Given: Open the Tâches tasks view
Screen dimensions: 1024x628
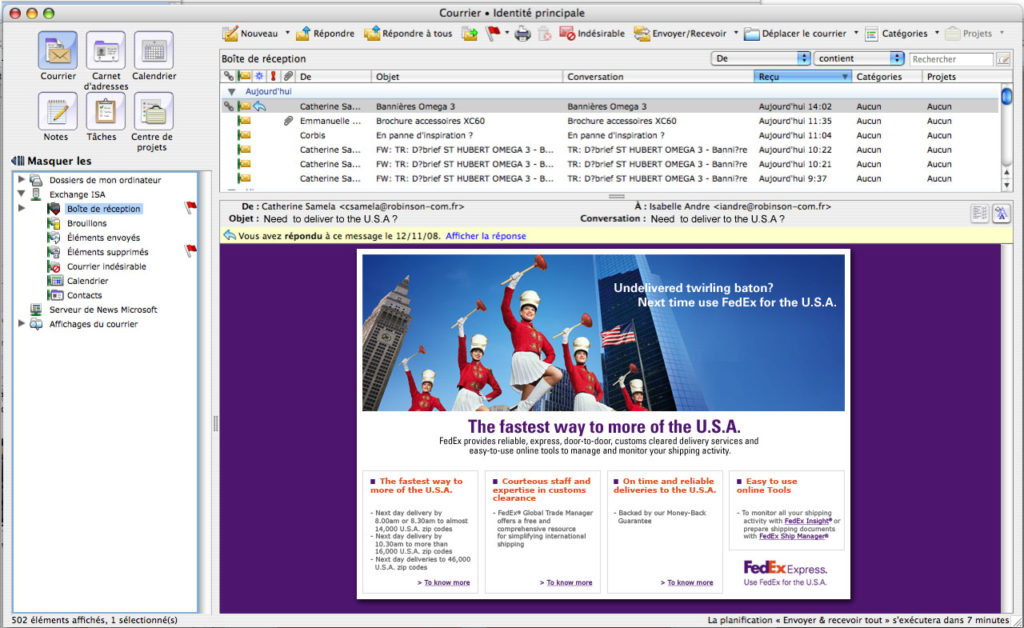Looking at the screenshot, I should 104,116.
